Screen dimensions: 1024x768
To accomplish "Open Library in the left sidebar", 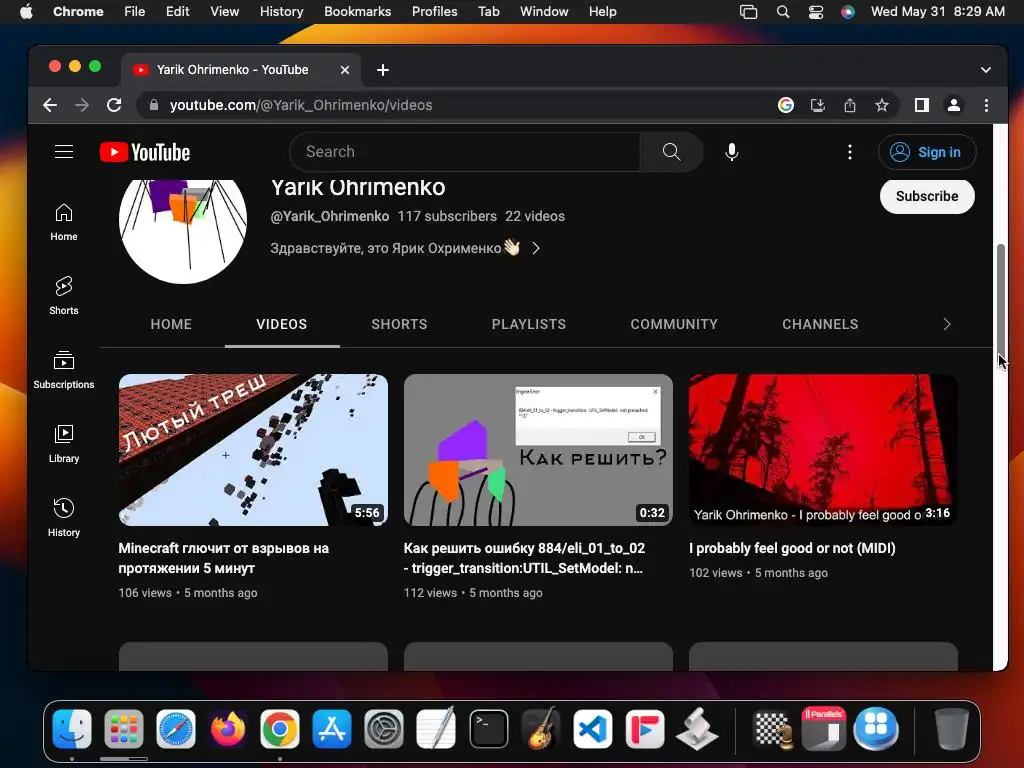I will (x=63, y=443).
